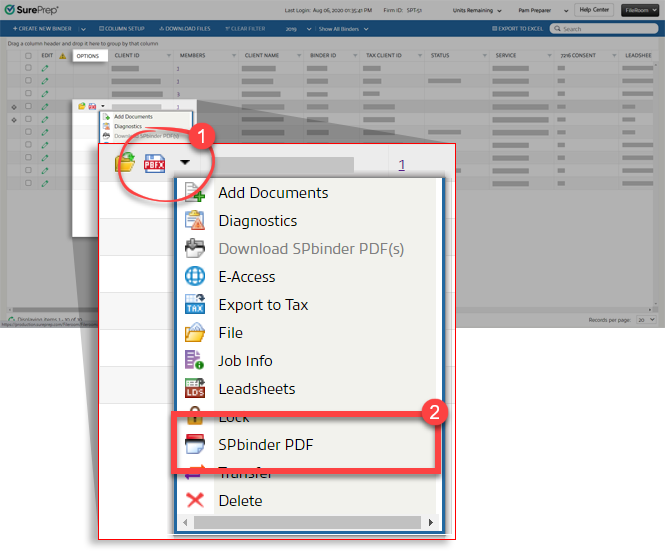Choose SPbinder PDF from the menu
The width and height of the screenshot is (665, 556).
tap(265, 445)
